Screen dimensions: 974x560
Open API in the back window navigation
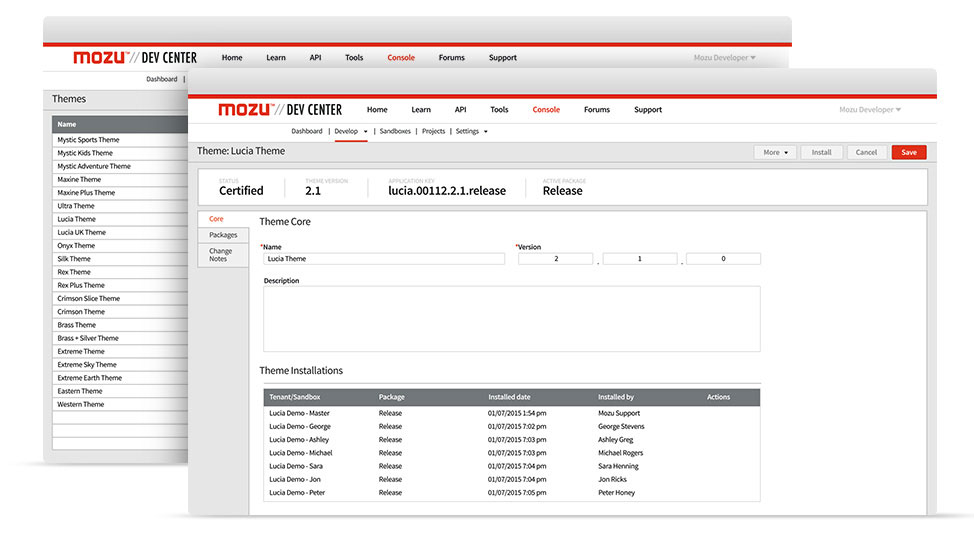click(x=316, y=57)
